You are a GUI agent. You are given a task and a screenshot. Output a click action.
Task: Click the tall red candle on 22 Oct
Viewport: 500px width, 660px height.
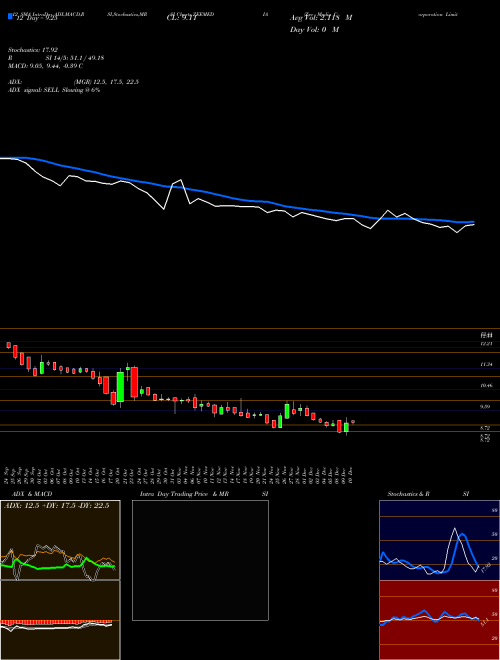134,382
